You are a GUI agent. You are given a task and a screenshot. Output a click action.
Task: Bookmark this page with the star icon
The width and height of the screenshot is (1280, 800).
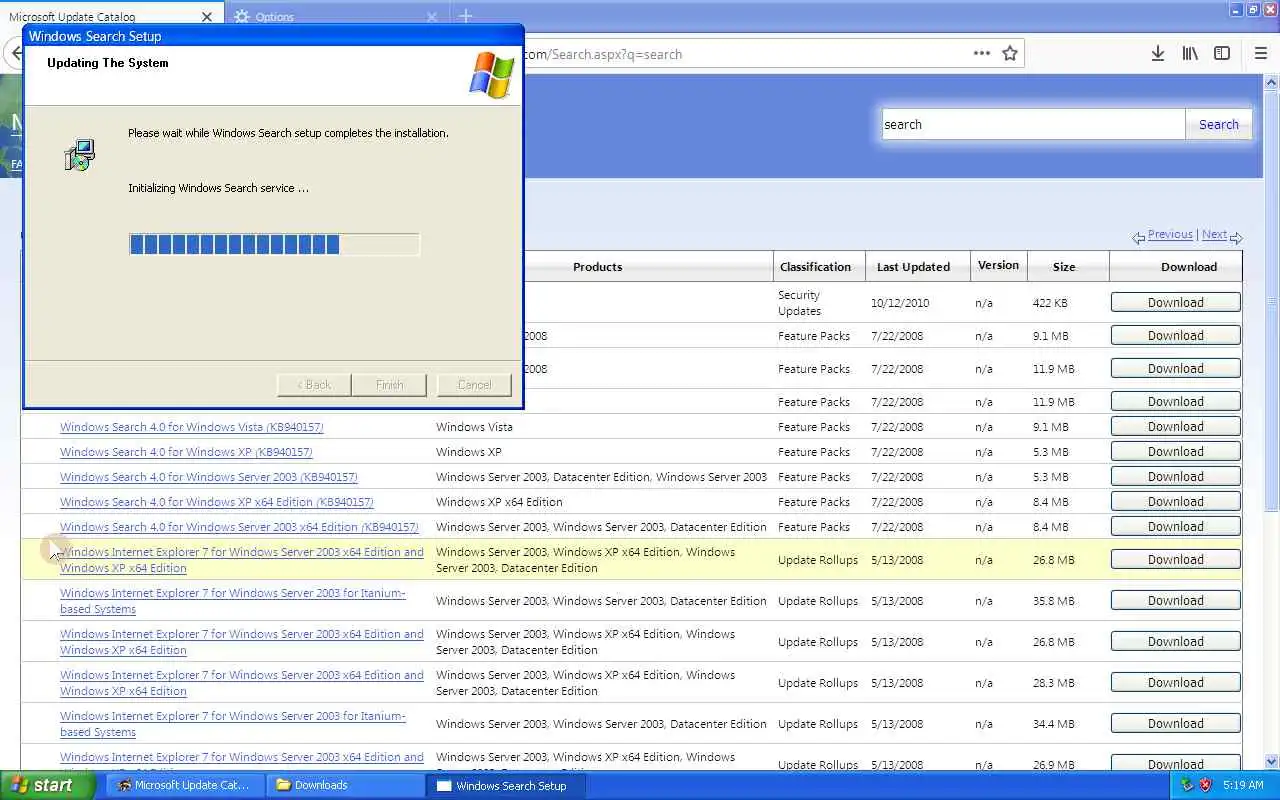click(1010, 54)
